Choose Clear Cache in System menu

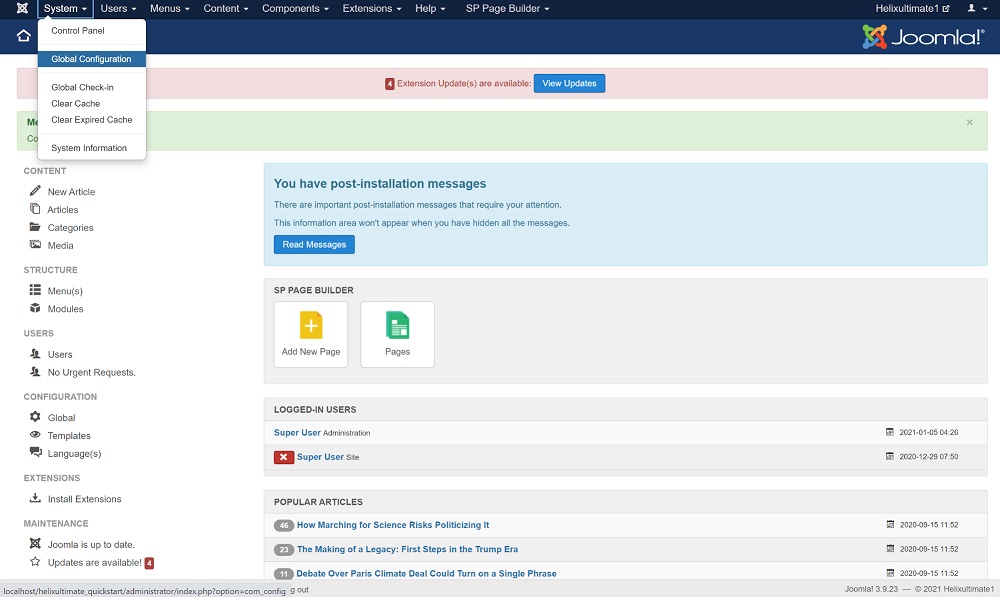pos(76,104)
